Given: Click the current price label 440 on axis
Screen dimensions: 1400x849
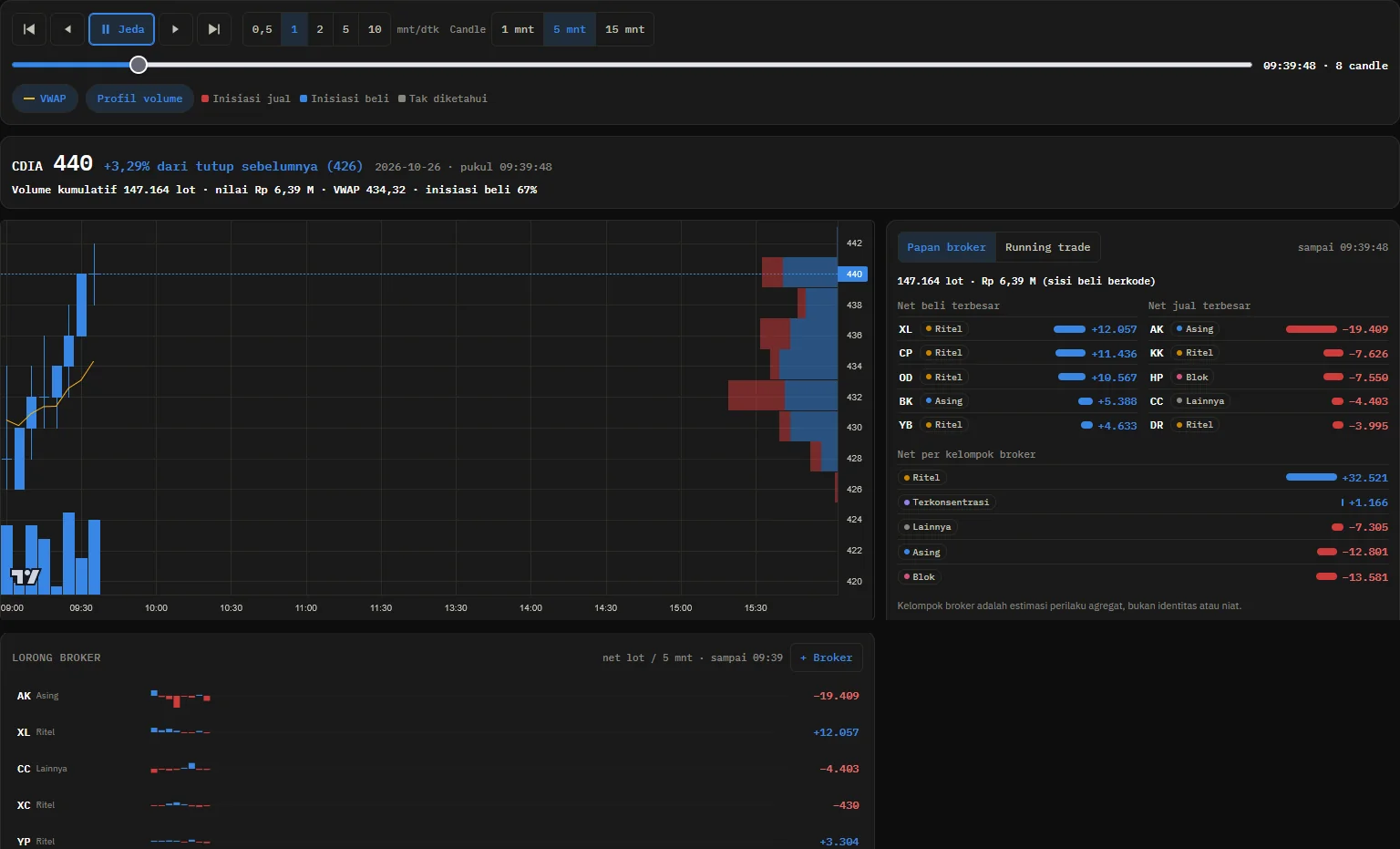Looking at the screenshot, I should (x=853, y=274).
